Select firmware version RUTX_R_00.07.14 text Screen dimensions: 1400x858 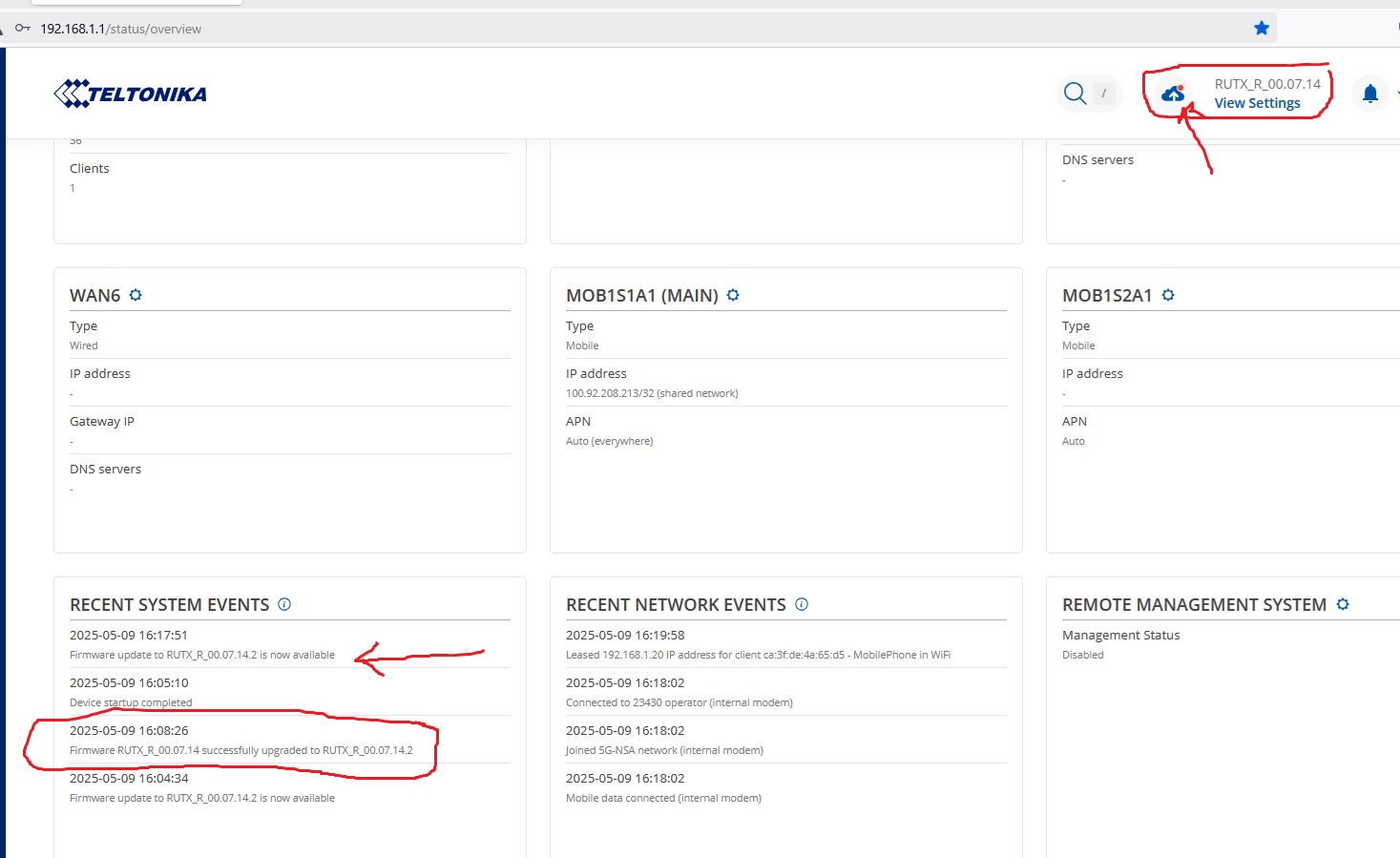coord(1267,84)
